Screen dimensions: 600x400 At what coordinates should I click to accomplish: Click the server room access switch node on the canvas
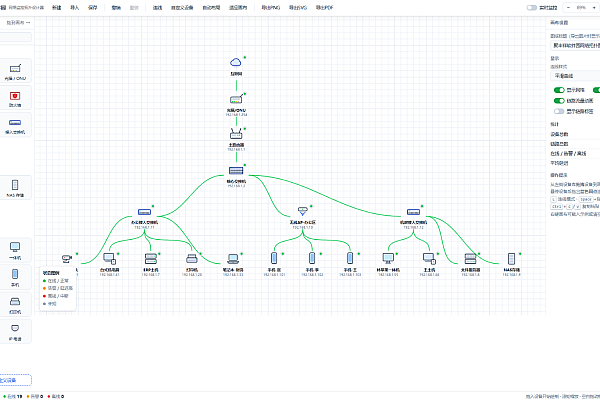pos(413,212)
